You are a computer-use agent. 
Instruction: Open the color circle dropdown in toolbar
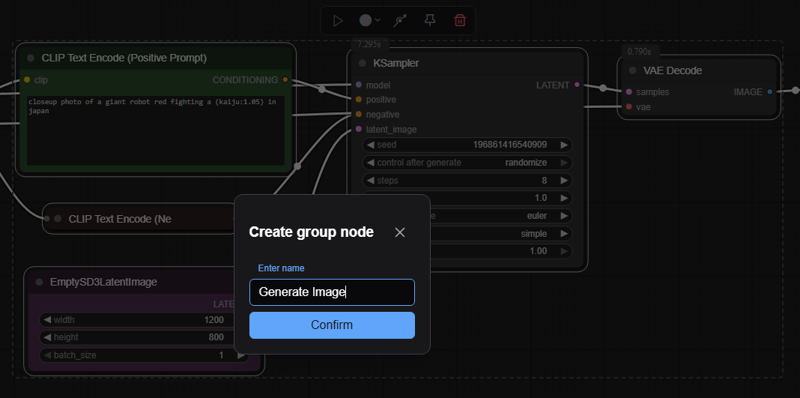click(x=370, y=20)
